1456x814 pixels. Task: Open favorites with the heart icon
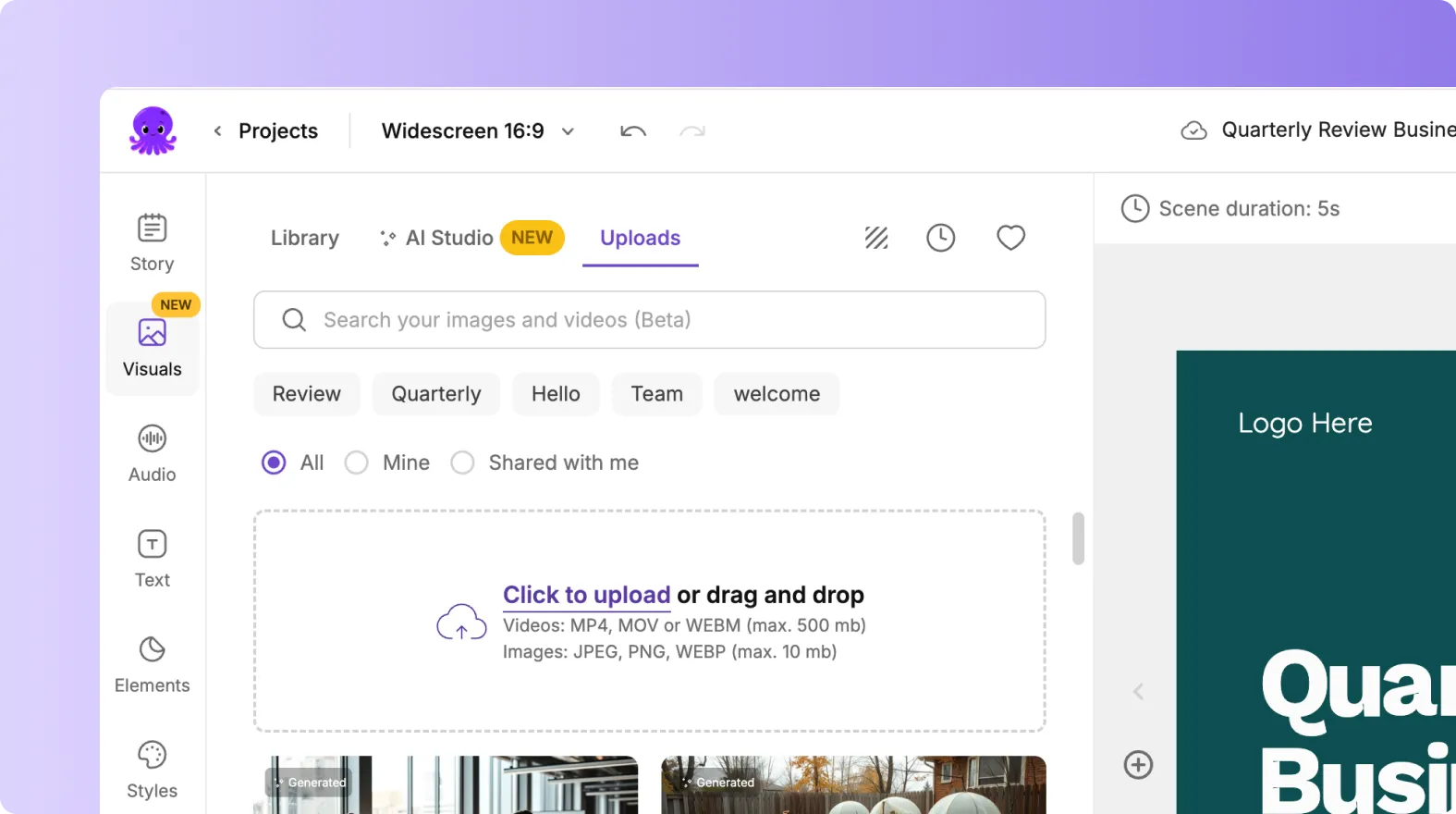[1010, 238]
